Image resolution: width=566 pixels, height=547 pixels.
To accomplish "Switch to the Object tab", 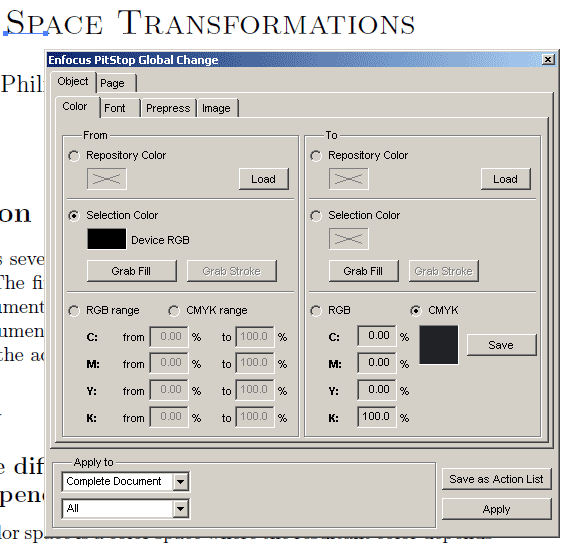I will (73, 82).
